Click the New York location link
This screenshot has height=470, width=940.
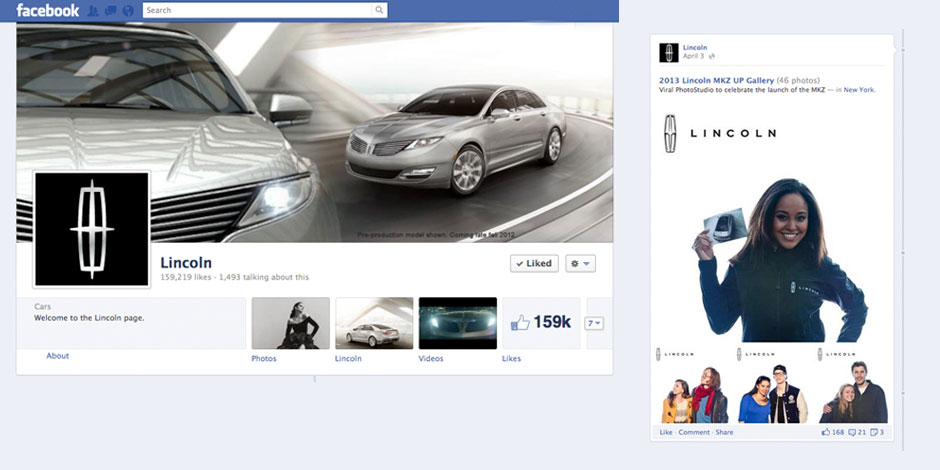[x=859, y=90]
